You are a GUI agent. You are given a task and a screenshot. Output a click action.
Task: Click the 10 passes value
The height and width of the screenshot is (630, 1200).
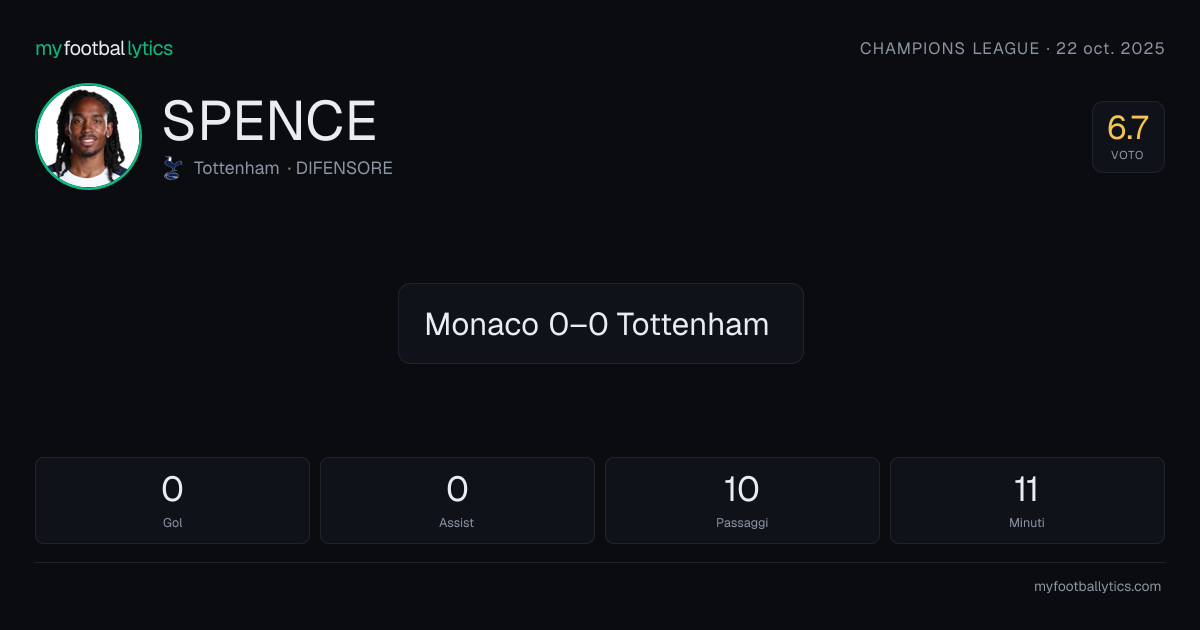tap(742, 489)
